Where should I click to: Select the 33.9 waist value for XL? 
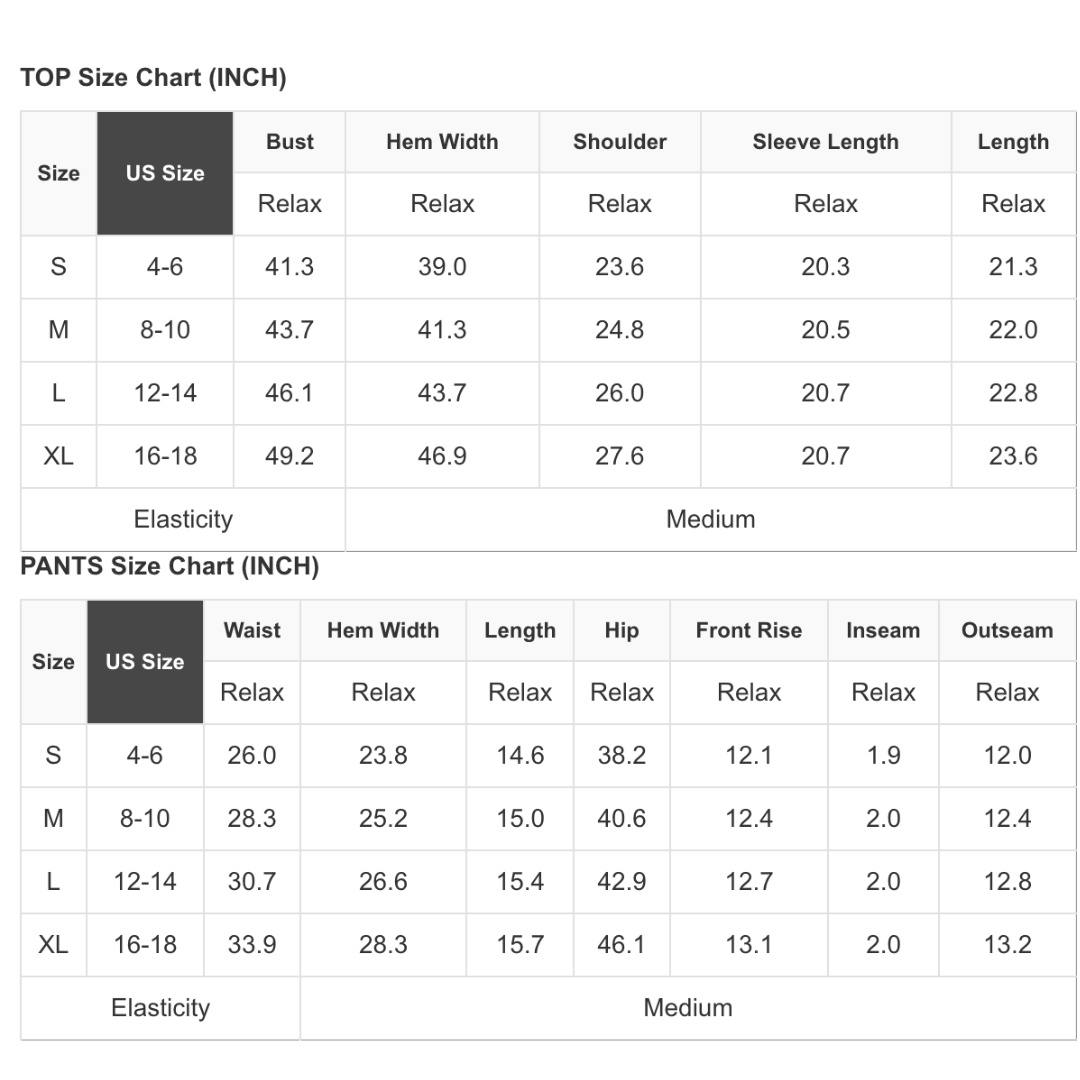click(x=252, y=944)
